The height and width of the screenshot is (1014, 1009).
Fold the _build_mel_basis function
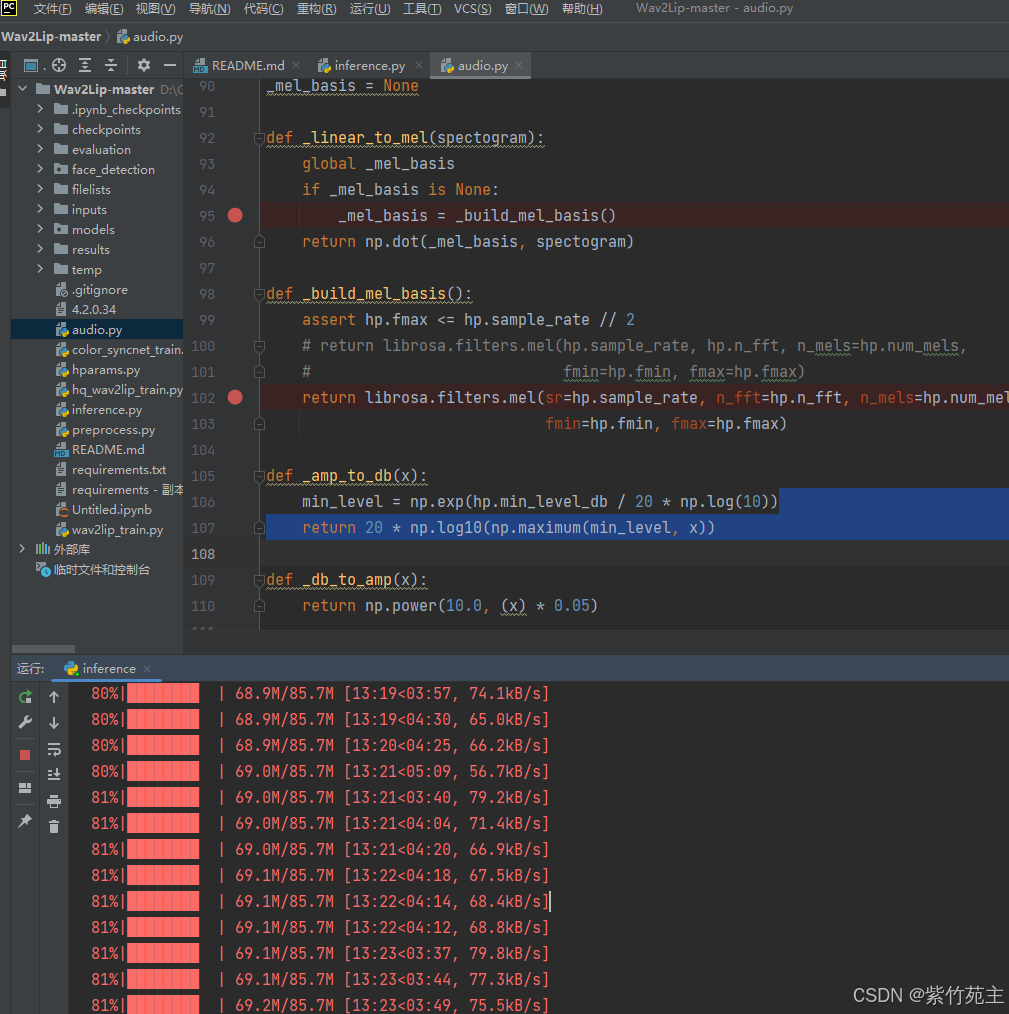(x=259, y=294)
